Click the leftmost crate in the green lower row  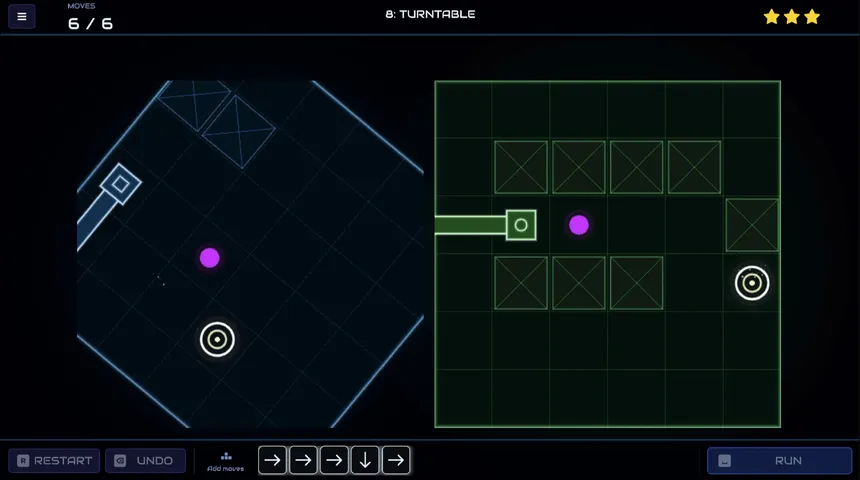coord(521,283)
